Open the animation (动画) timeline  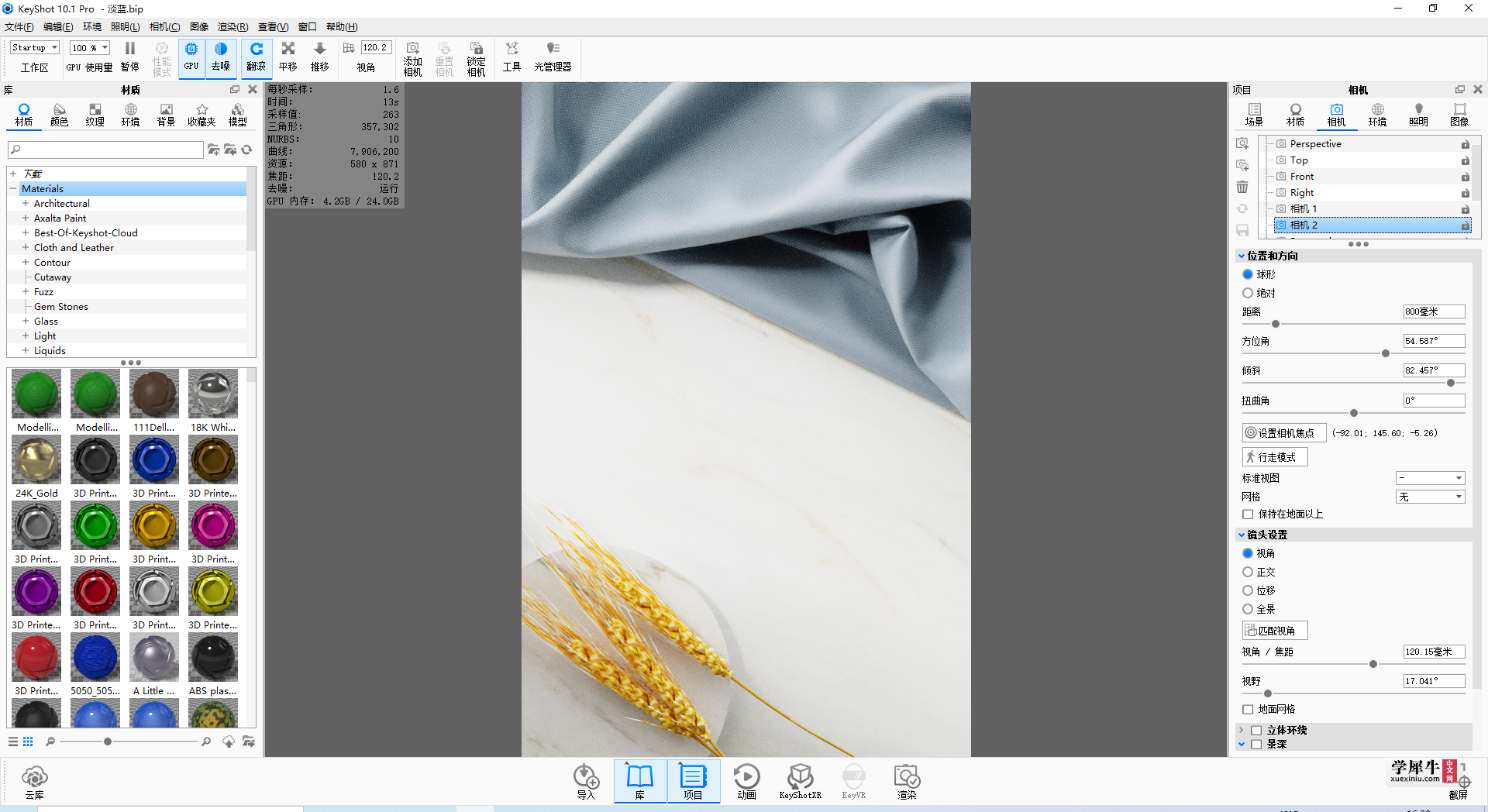[746, 781]
